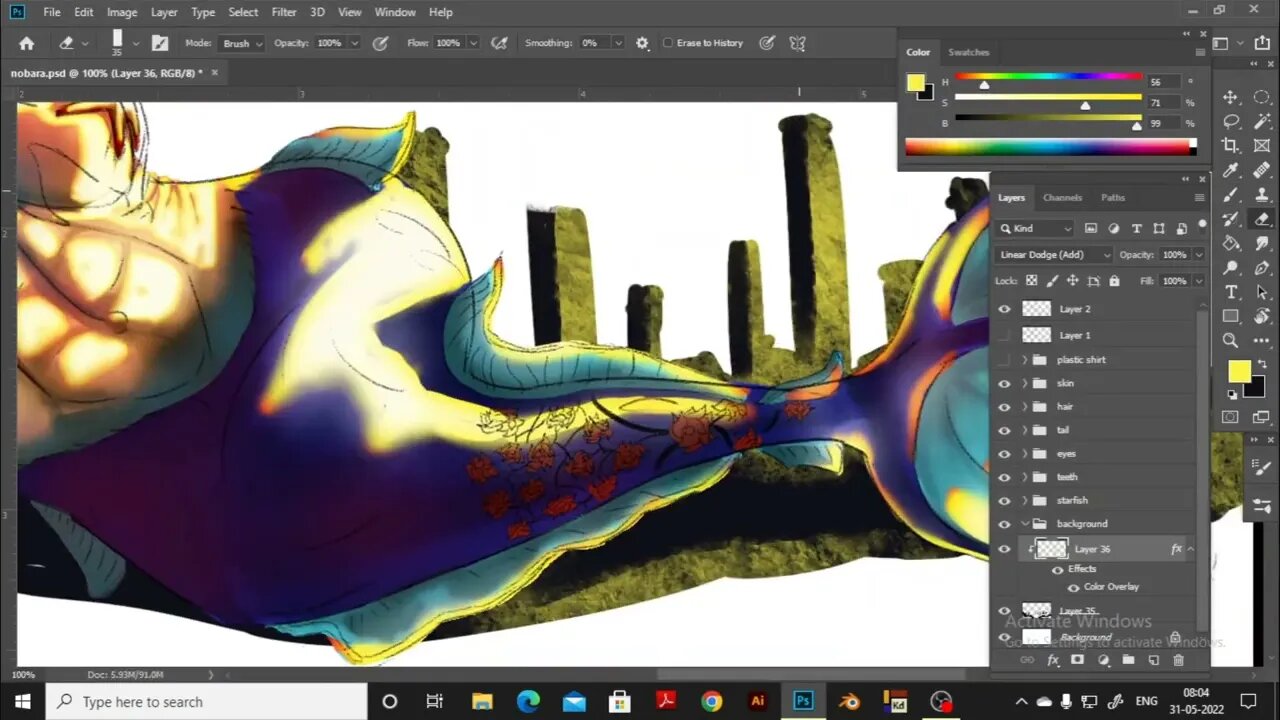1280x720 pixels.
Task: Click Add layer mask icon
Action: (x=1077, y=660)
